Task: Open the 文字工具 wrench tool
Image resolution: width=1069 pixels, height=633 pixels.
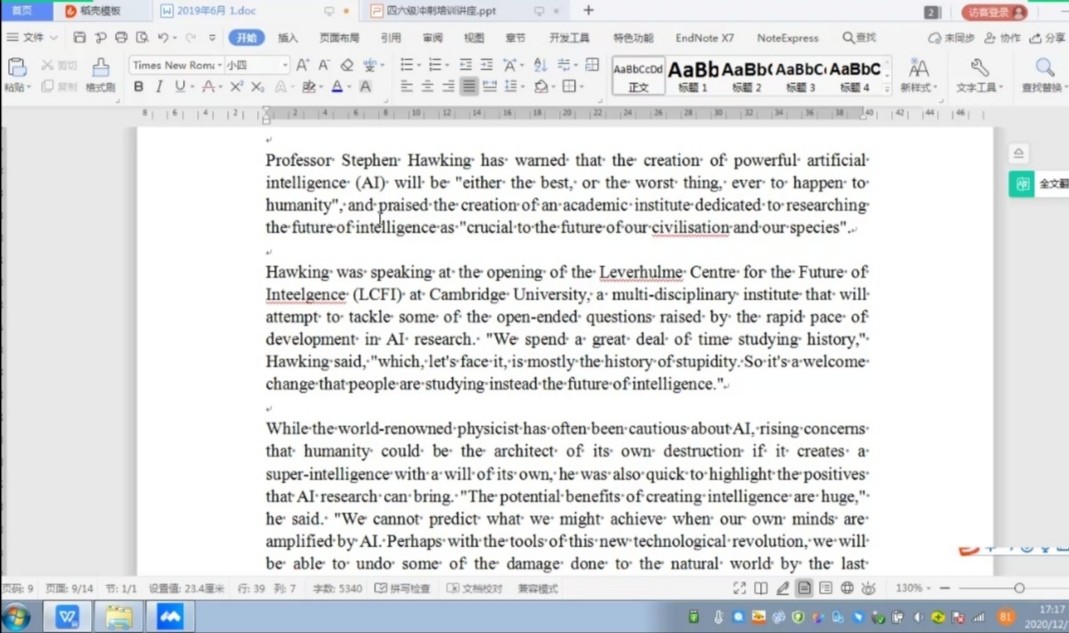Action: pyautogui.click(x=978, y=68)
